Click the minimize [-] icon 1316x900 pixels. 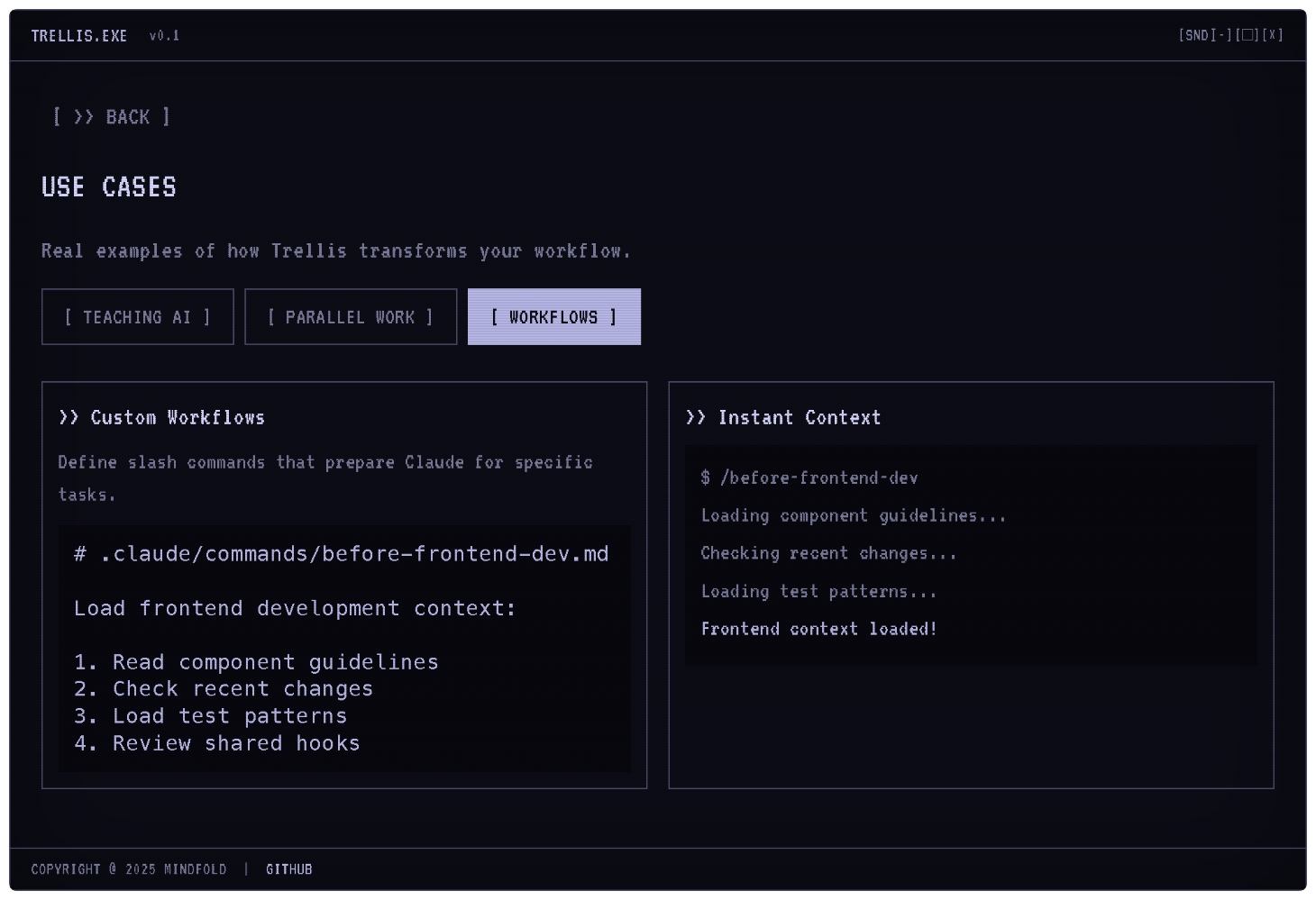coord(1220,36)
